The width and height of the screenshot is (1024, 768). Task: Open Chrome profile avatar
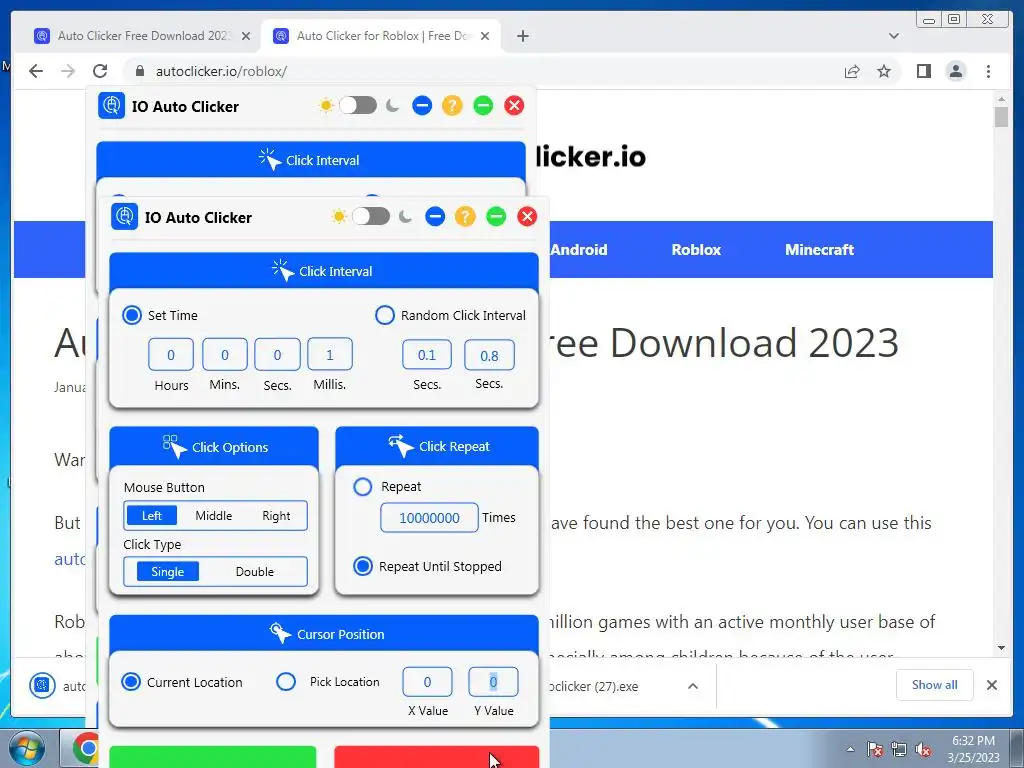[x=956, y=71]
